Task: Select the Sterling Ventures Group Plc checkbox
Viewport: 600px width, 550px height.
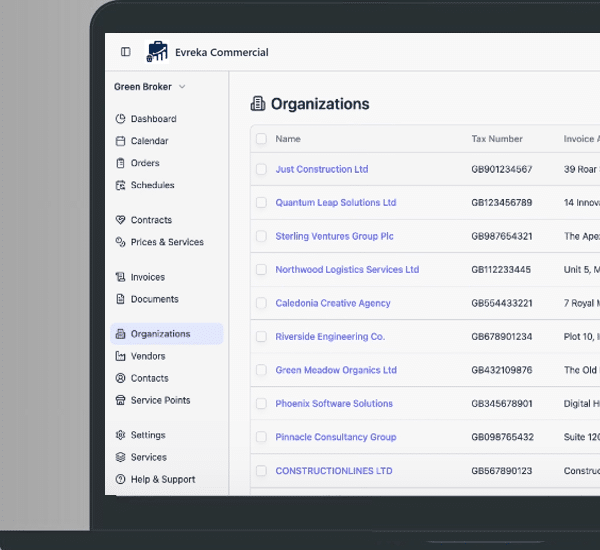Action: (261, 236)
